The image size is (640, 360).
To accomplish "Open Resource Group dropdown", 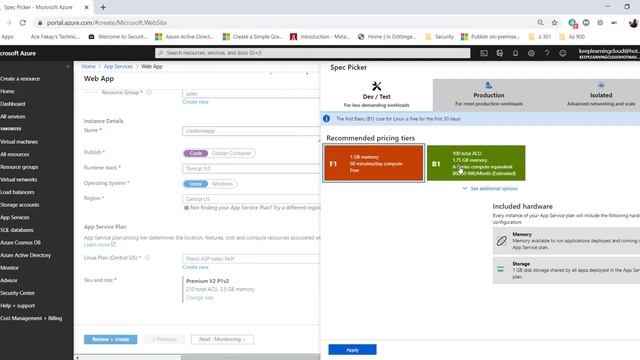I will click(x=251, y=94).
